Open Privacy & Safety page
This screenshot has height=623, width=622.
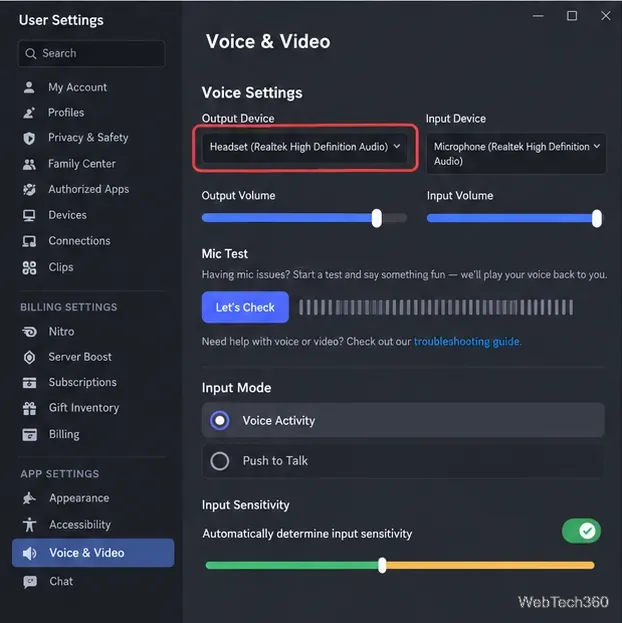tap(88, 138)
